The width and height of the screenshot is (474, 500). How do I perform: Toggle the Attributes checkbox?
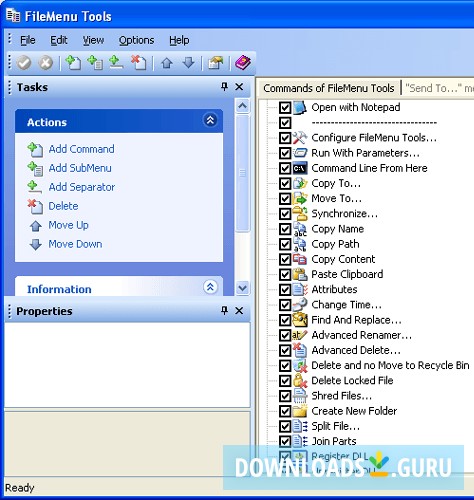pyautogui.click(x=285, y=290)
